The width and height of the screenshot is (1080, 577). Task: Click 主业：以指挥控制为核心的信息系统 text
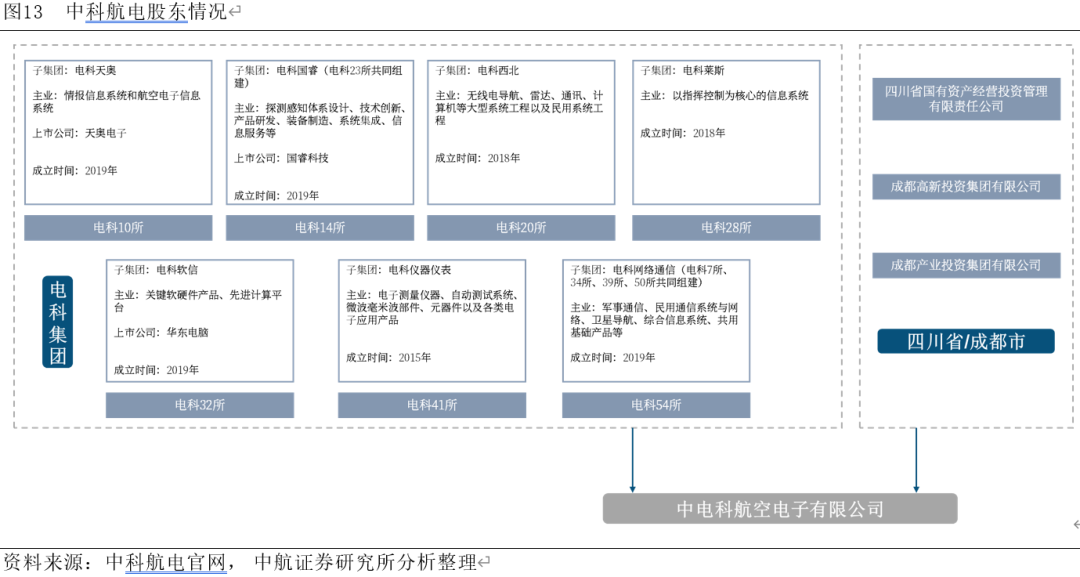tap(725, 95)
